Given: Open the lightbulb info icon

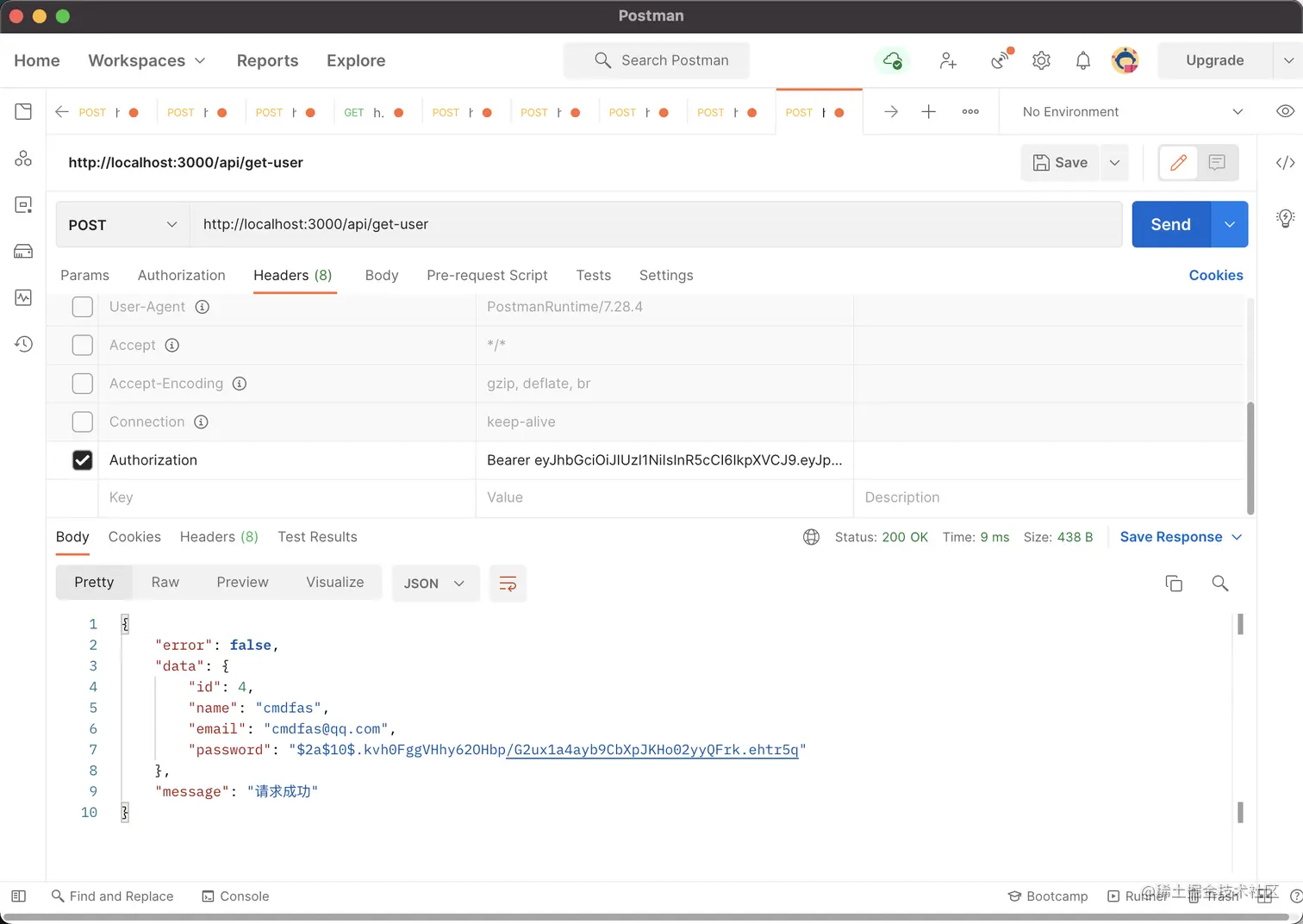Looking at the screenshot, I should click(x=1285, y=218).
